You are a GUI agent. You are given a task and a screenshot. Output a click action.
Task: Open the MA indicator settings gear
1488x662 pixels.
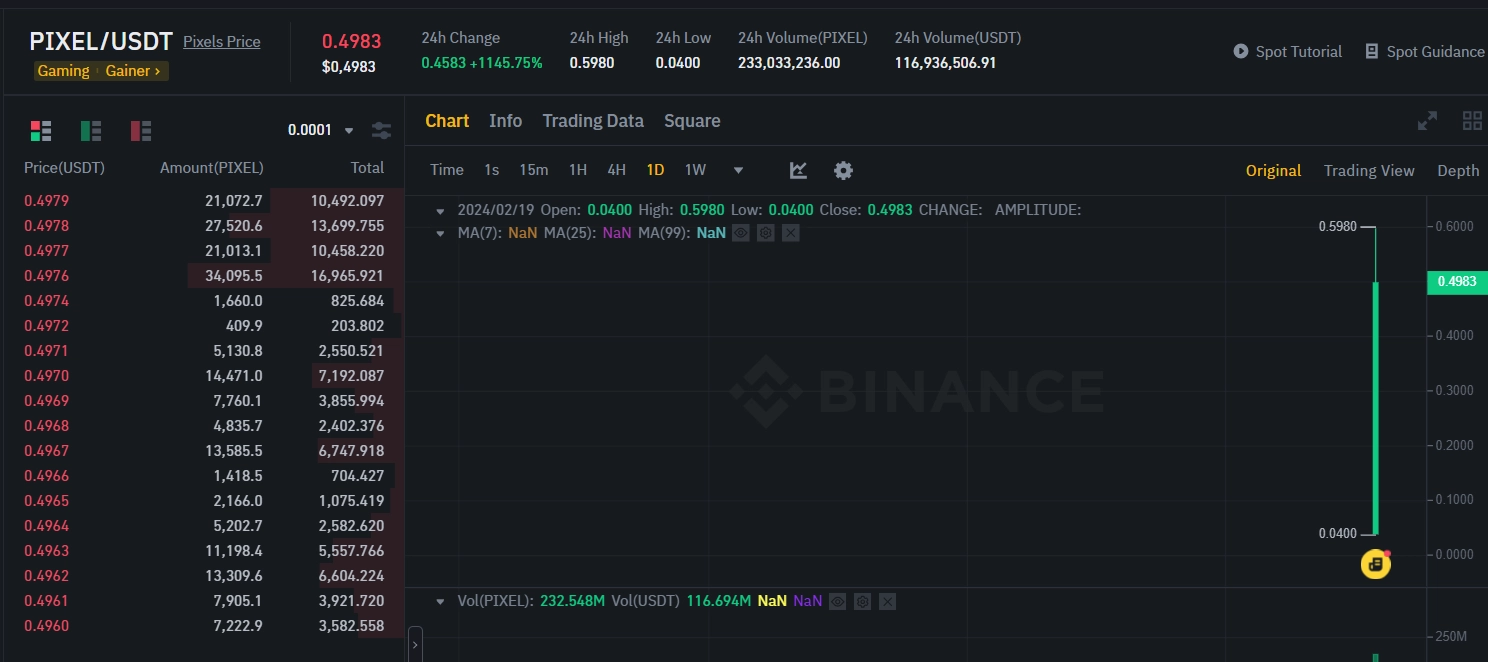[x=764, y=233]
